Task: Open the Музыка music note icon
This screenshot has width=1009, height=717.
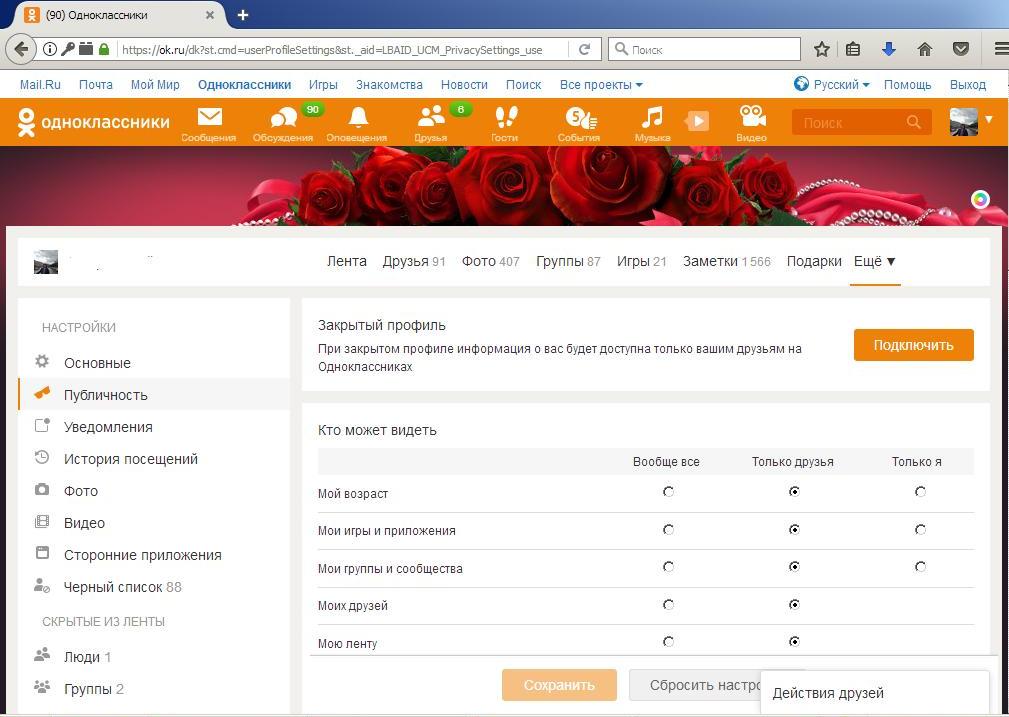Action: tap(652, 122)
